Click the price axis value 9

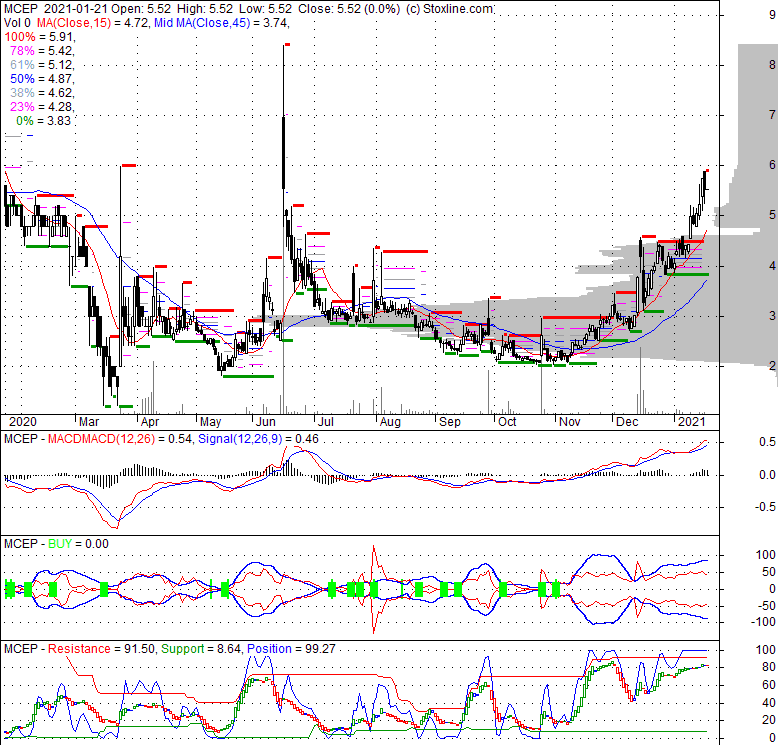[773, 14]
